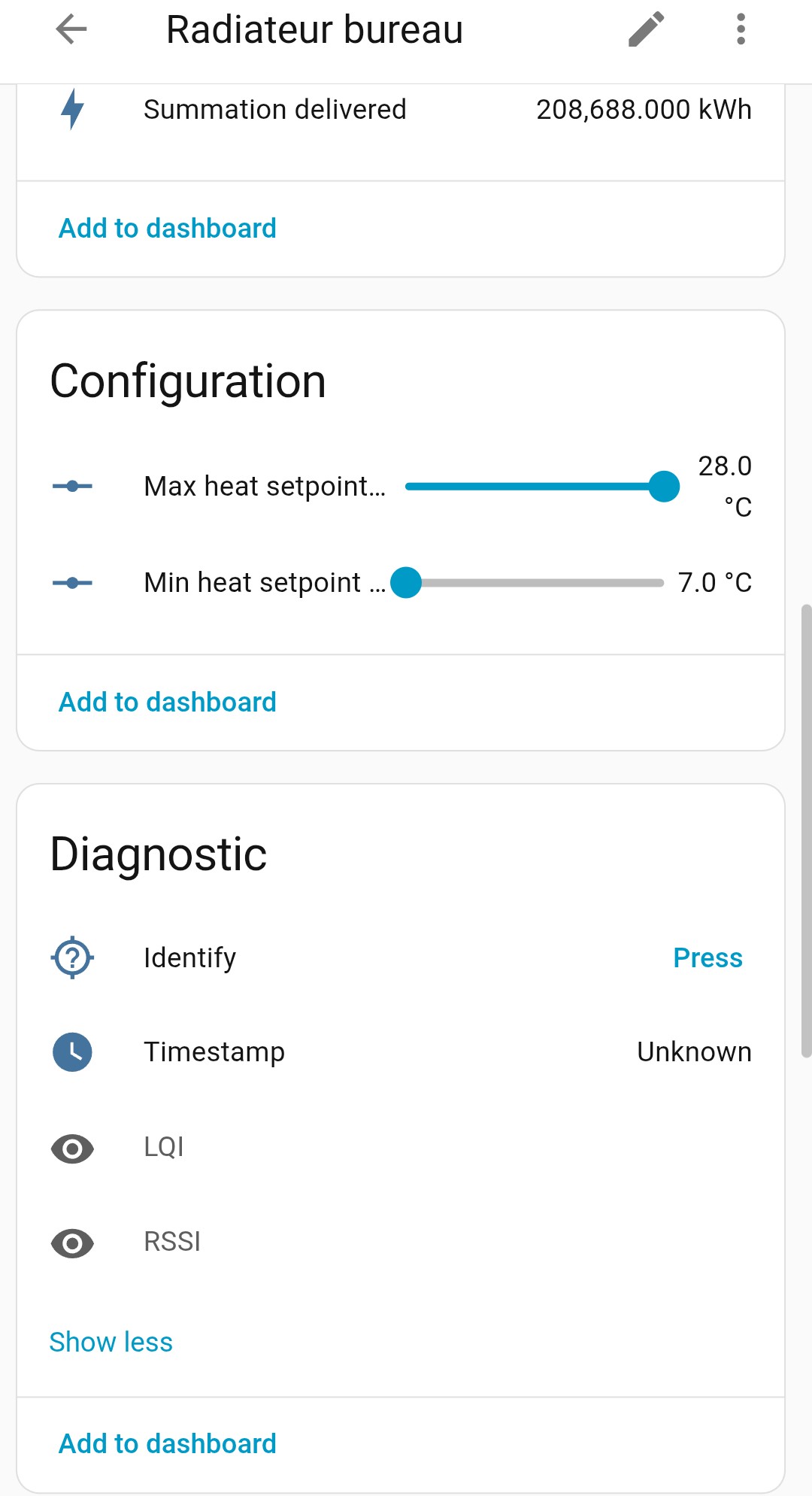Add Diagnostic card to dashboard
This screenshot has width=812, height=1496.
pyautogui.click(x=168, y=1443)
